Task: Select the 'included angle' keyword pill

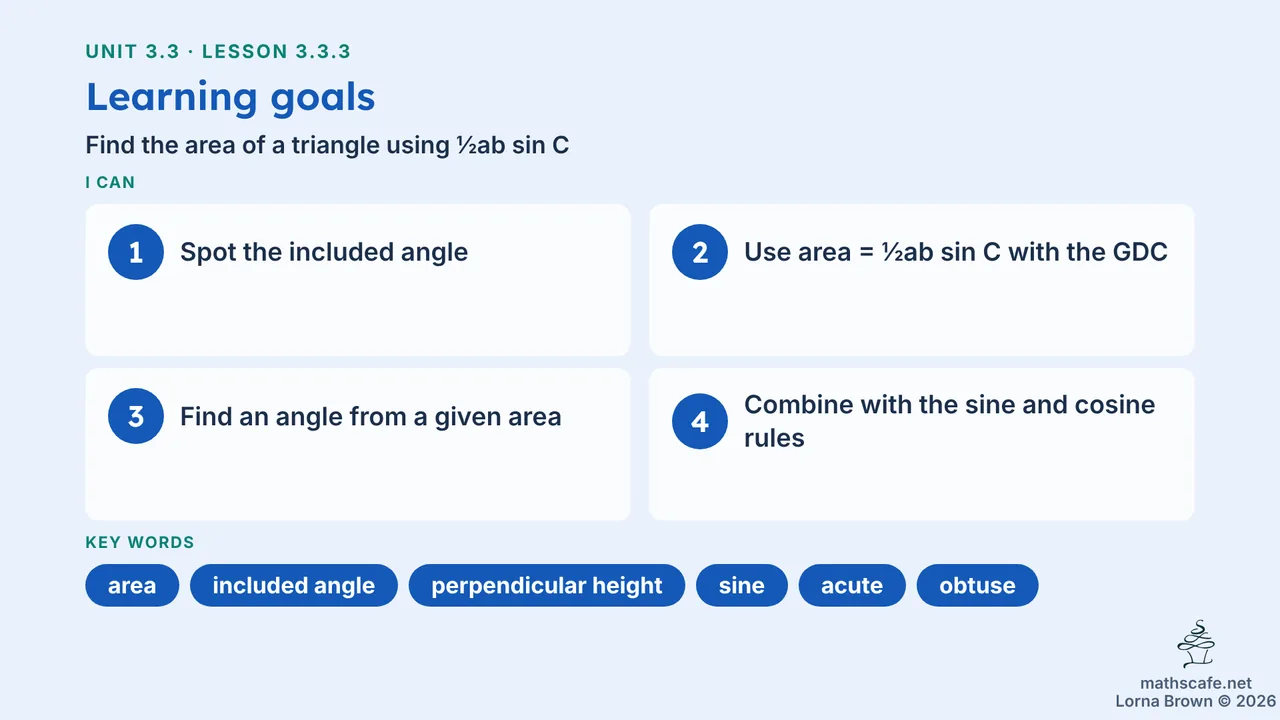Action: [294, 586]
